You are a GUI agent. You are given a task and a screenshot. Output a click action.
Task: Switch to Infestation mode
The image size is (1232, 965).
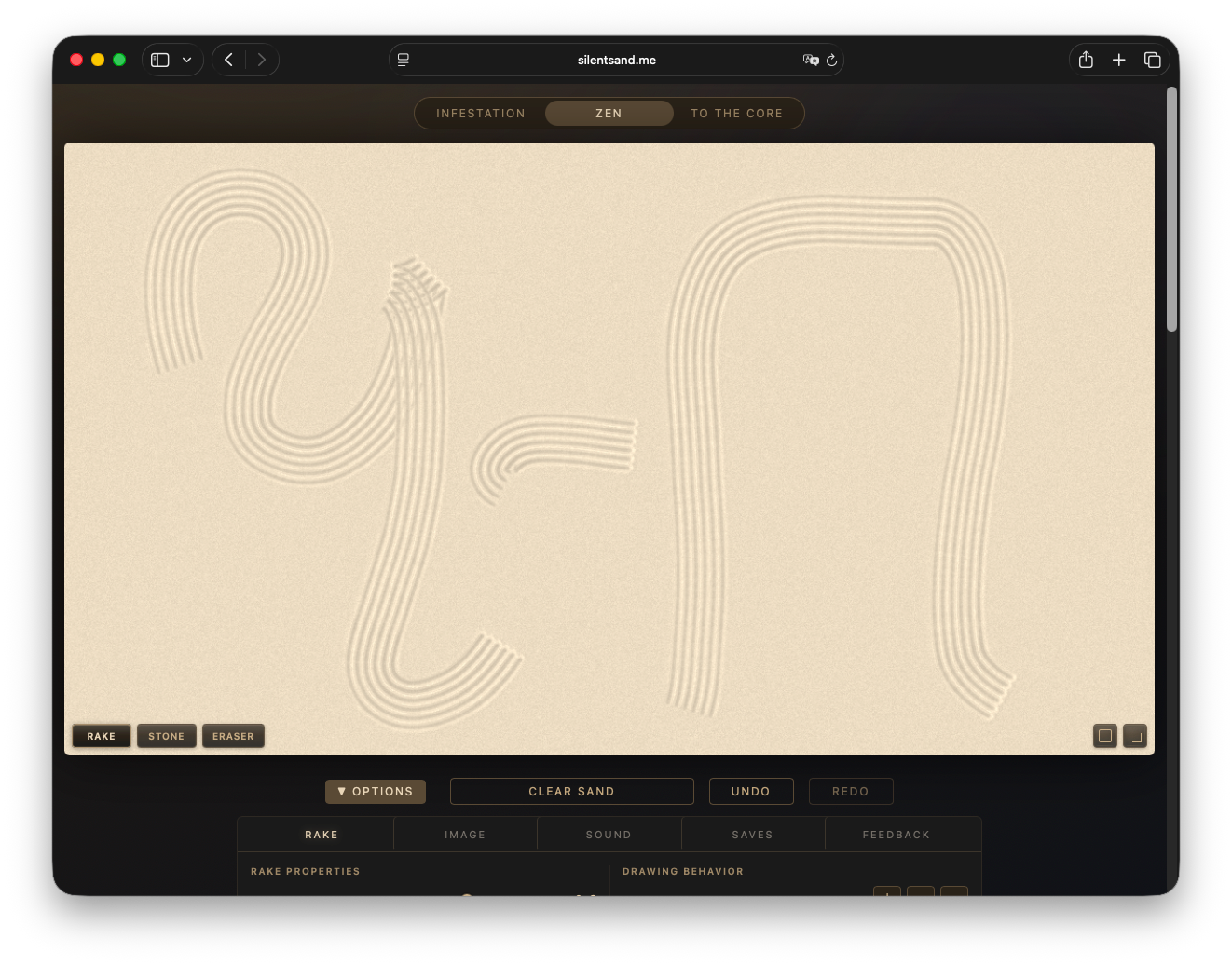pos(481,114)
